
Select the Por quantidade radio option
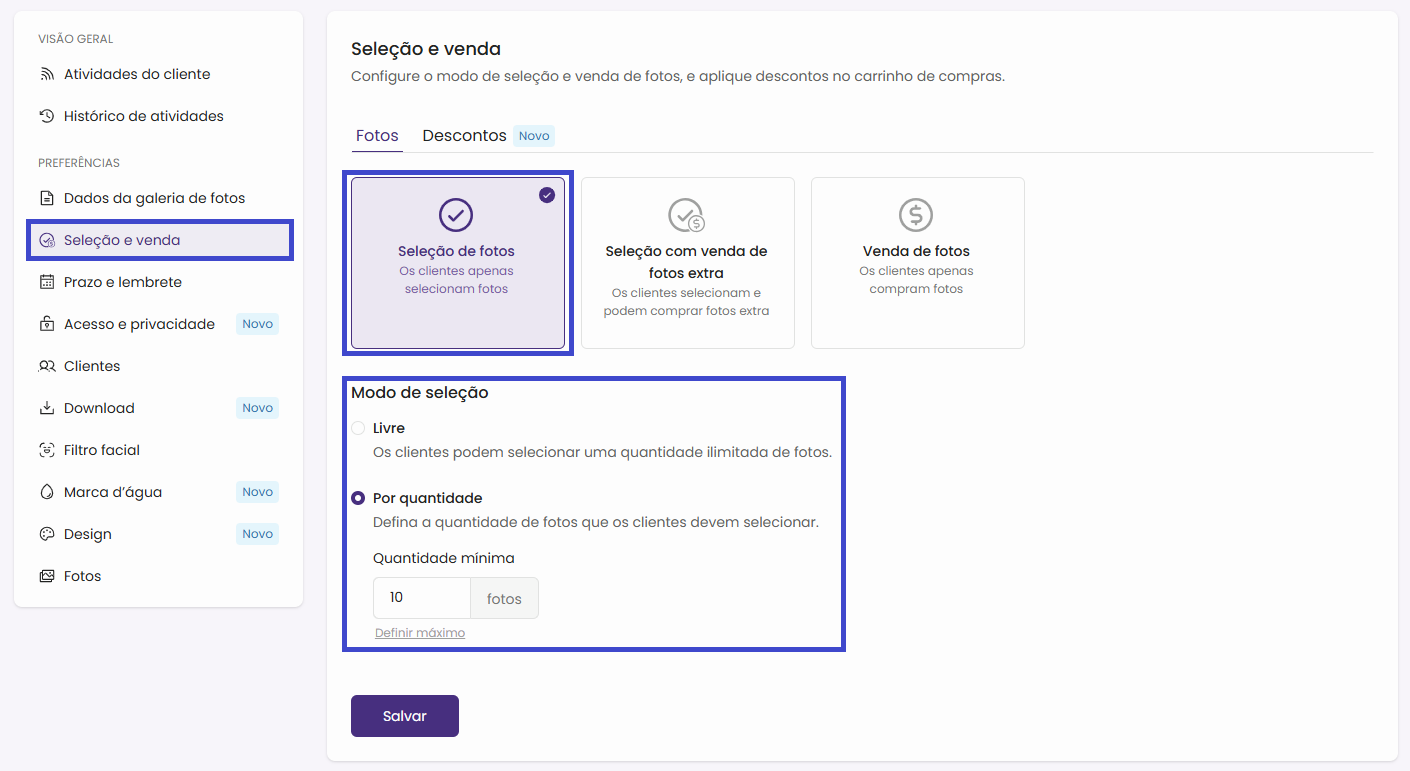click(x=358, y=498)
